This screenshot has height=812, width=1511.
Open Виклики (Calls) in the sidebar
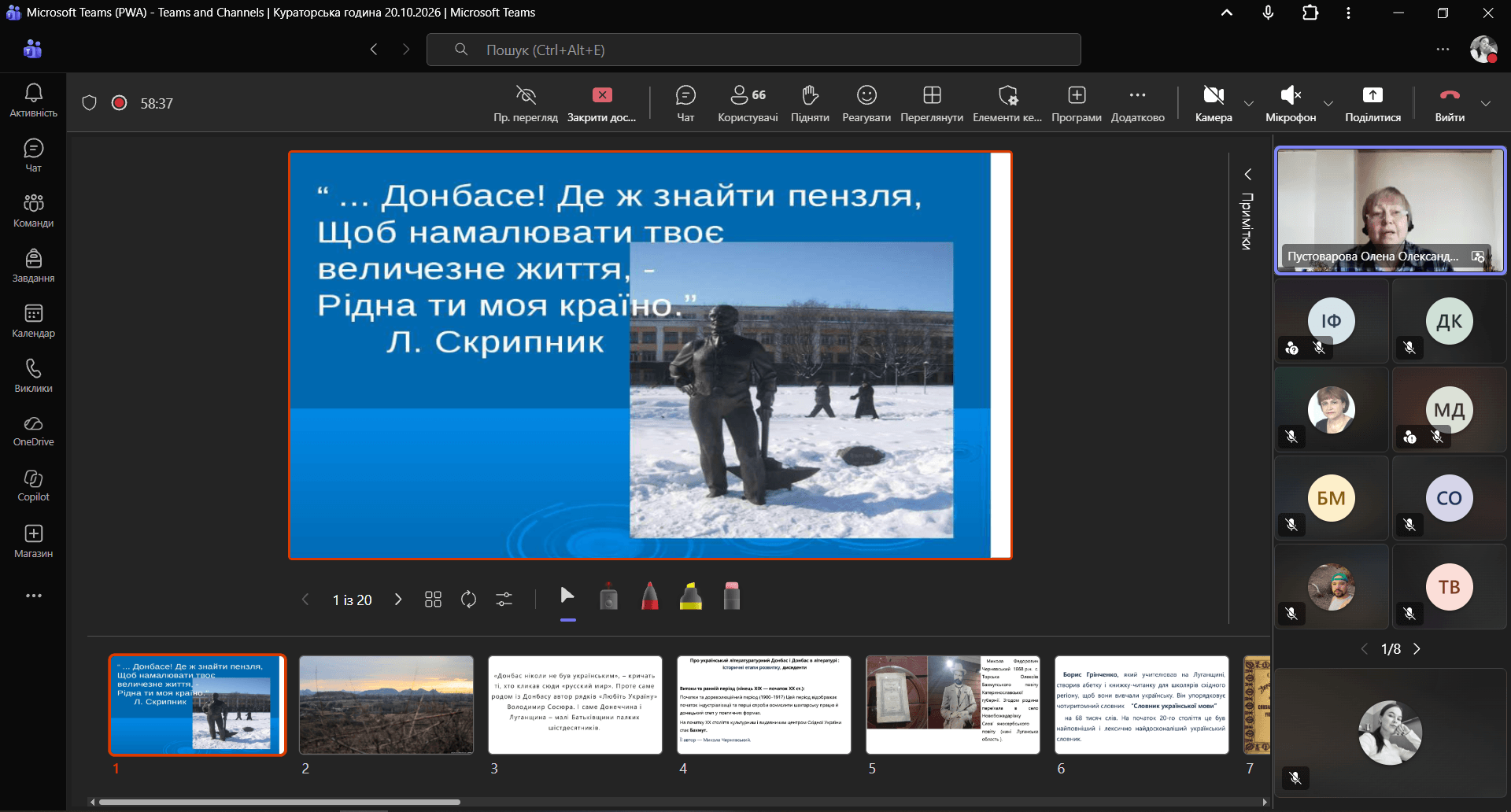[33, 375]
